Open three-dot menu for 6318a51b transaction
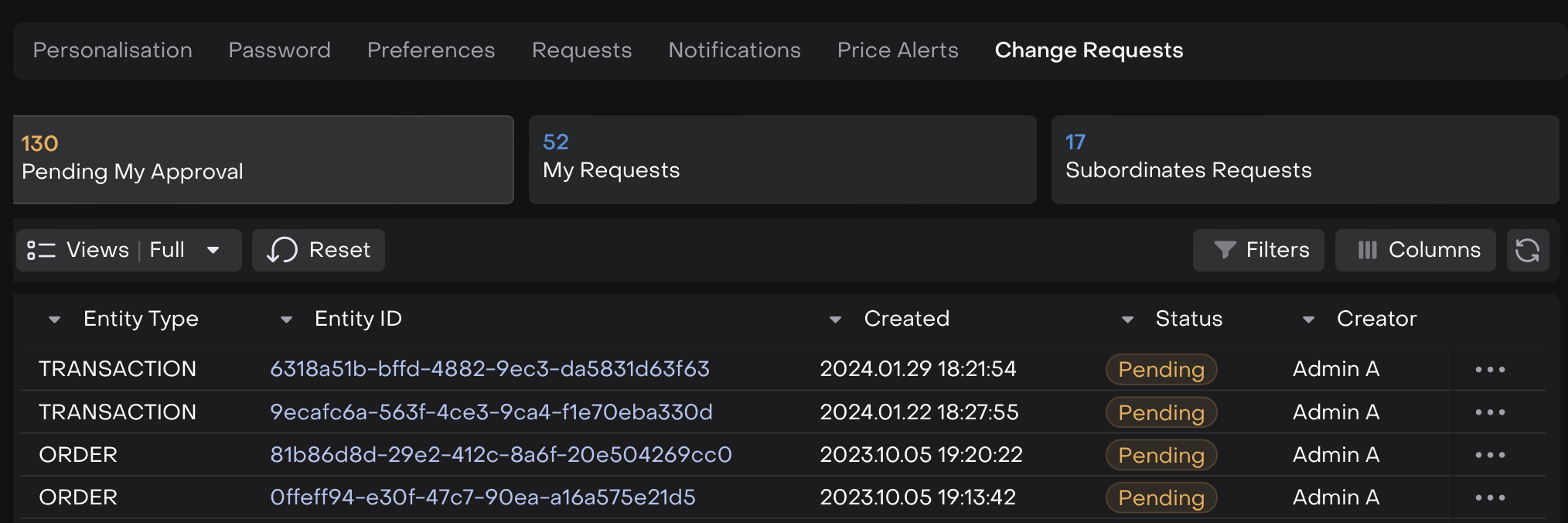This screenshot has width=1568, height=523. [x=1489, y=370]
